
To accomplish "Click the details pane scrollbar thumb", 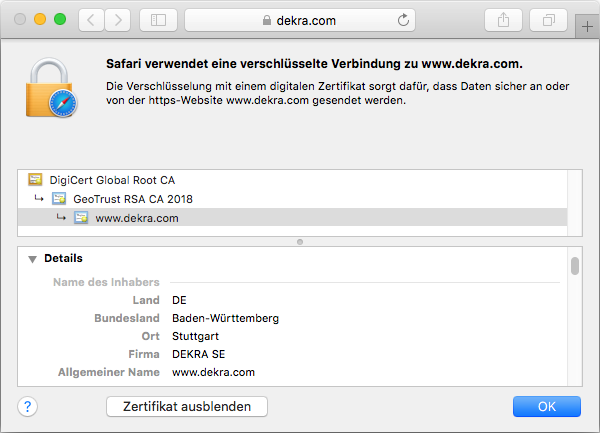I will pos(575,266).
